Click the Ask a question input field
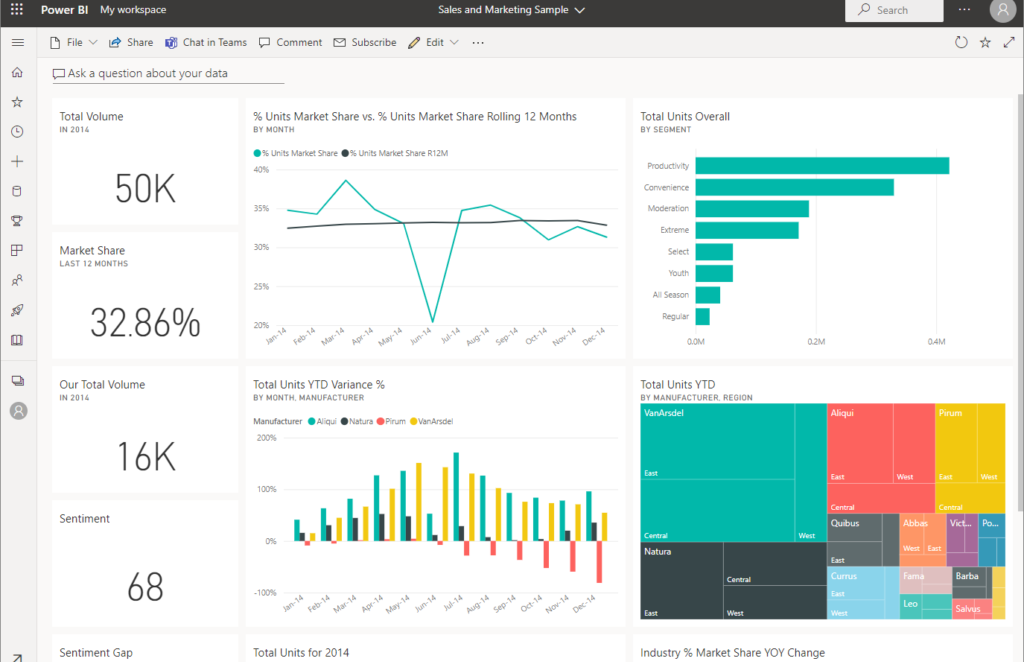Screen dimensions: 1024x662 pos(168,74)
